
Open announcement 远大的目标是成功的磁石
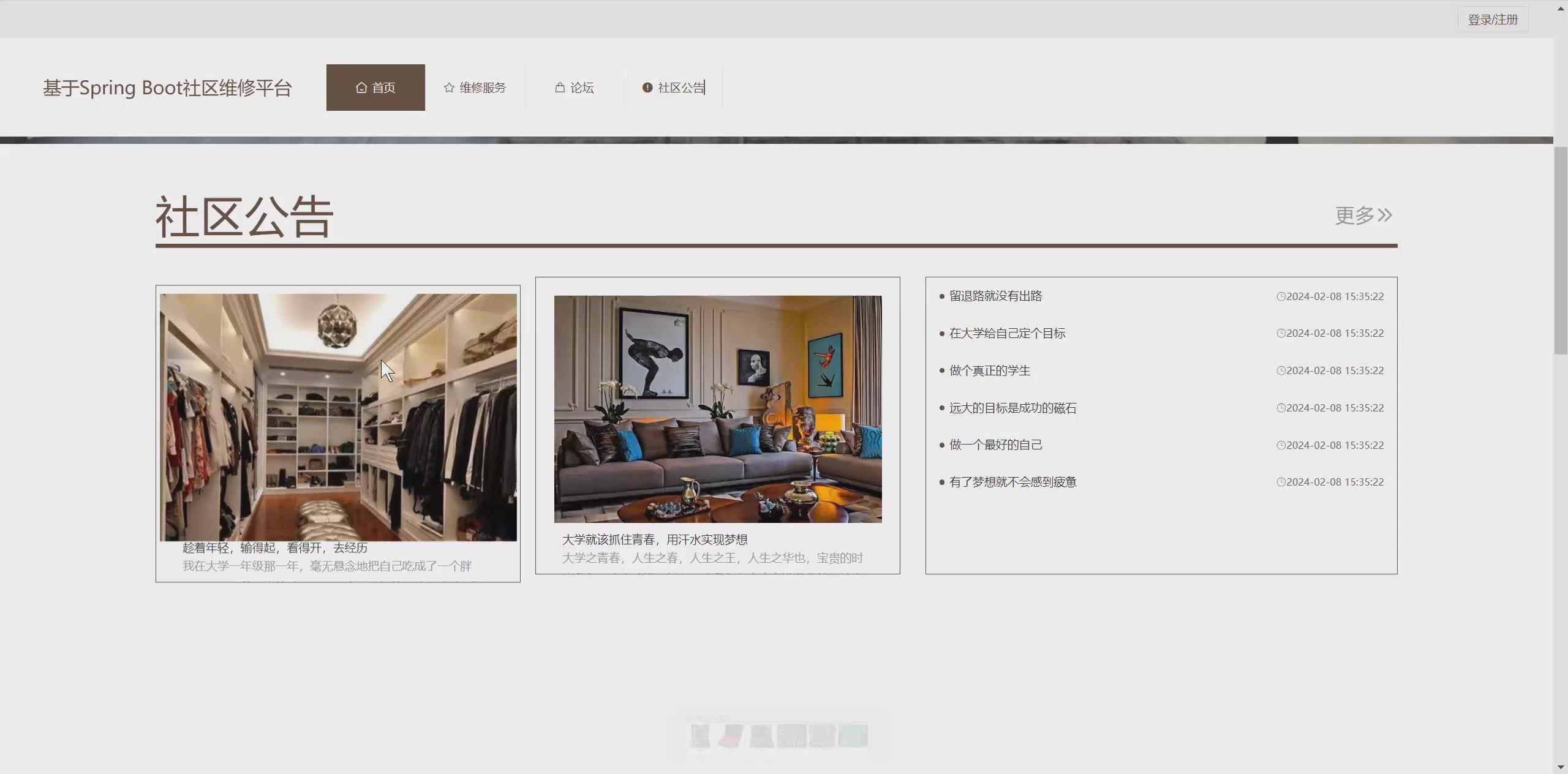pos(1012,408)
